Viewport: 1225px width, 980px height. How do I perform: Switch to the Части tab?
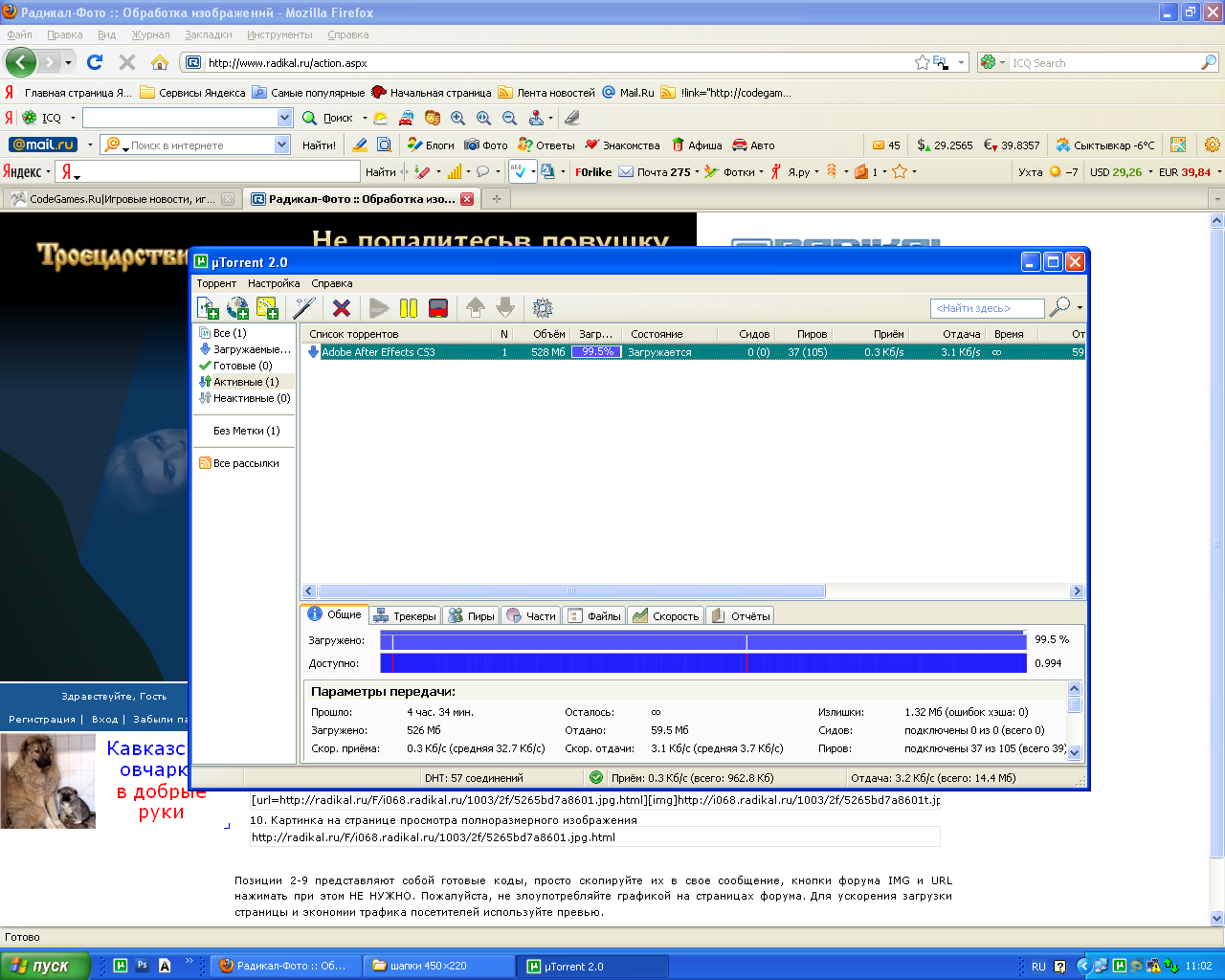[531, 616]
